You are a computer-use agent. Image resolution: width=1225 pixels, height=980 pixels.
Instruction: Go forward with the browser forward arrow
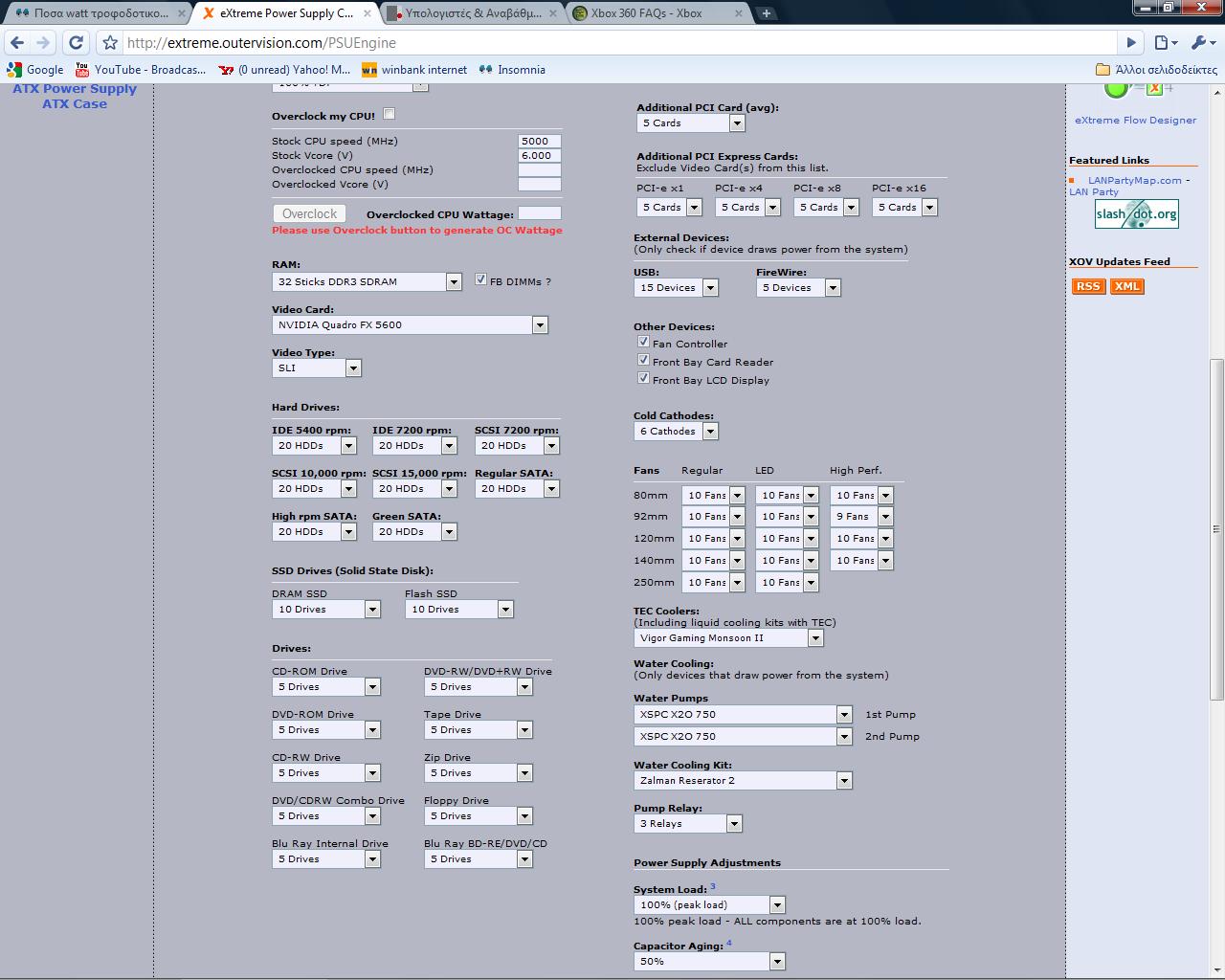click(x=43, y=42)
